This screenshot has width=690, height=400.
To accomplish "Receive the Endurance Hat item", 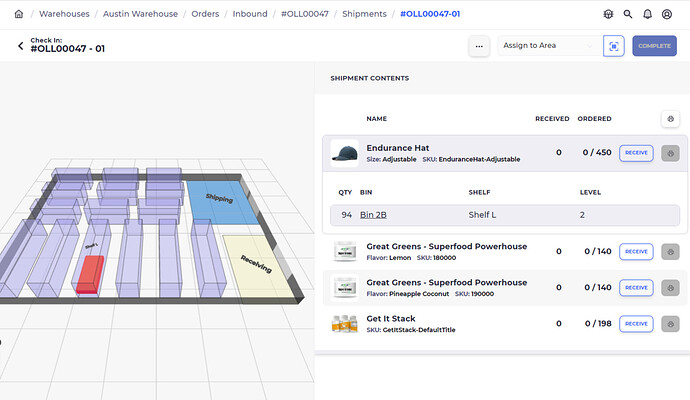I will [x=636, y=153].
